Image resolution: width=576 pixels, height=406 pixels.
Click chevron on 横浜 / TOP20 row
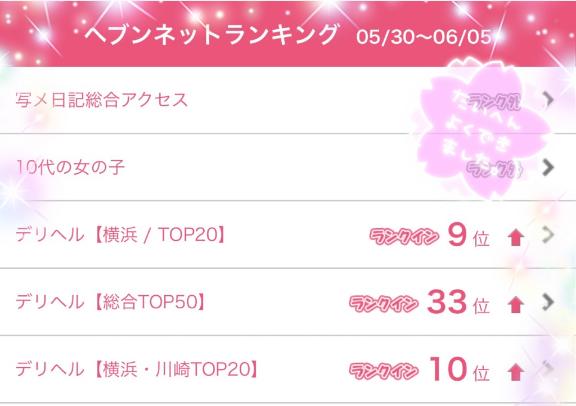pos(548,235)
